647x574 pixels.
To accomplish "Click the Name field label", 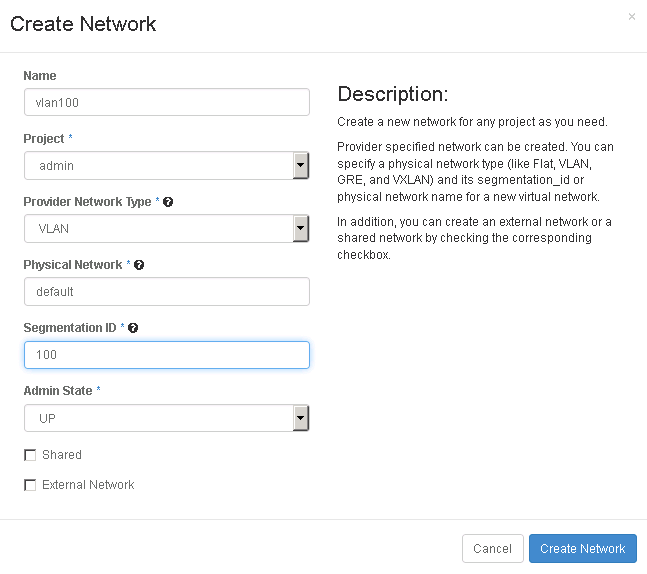I will (40, 76).
